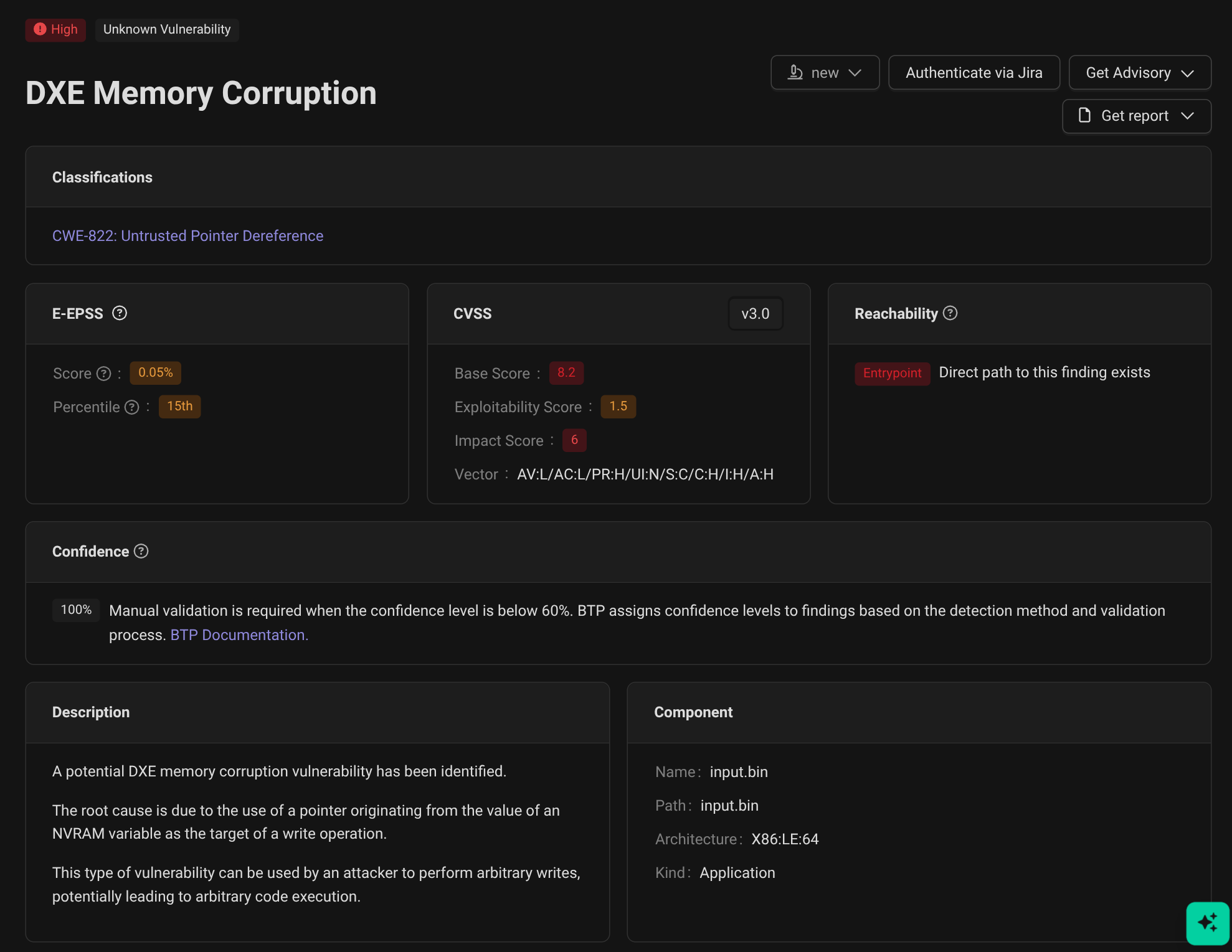Click the E-EPSS help question icon
This screenshot has width=1232, height=952.
tap(120, 313)
